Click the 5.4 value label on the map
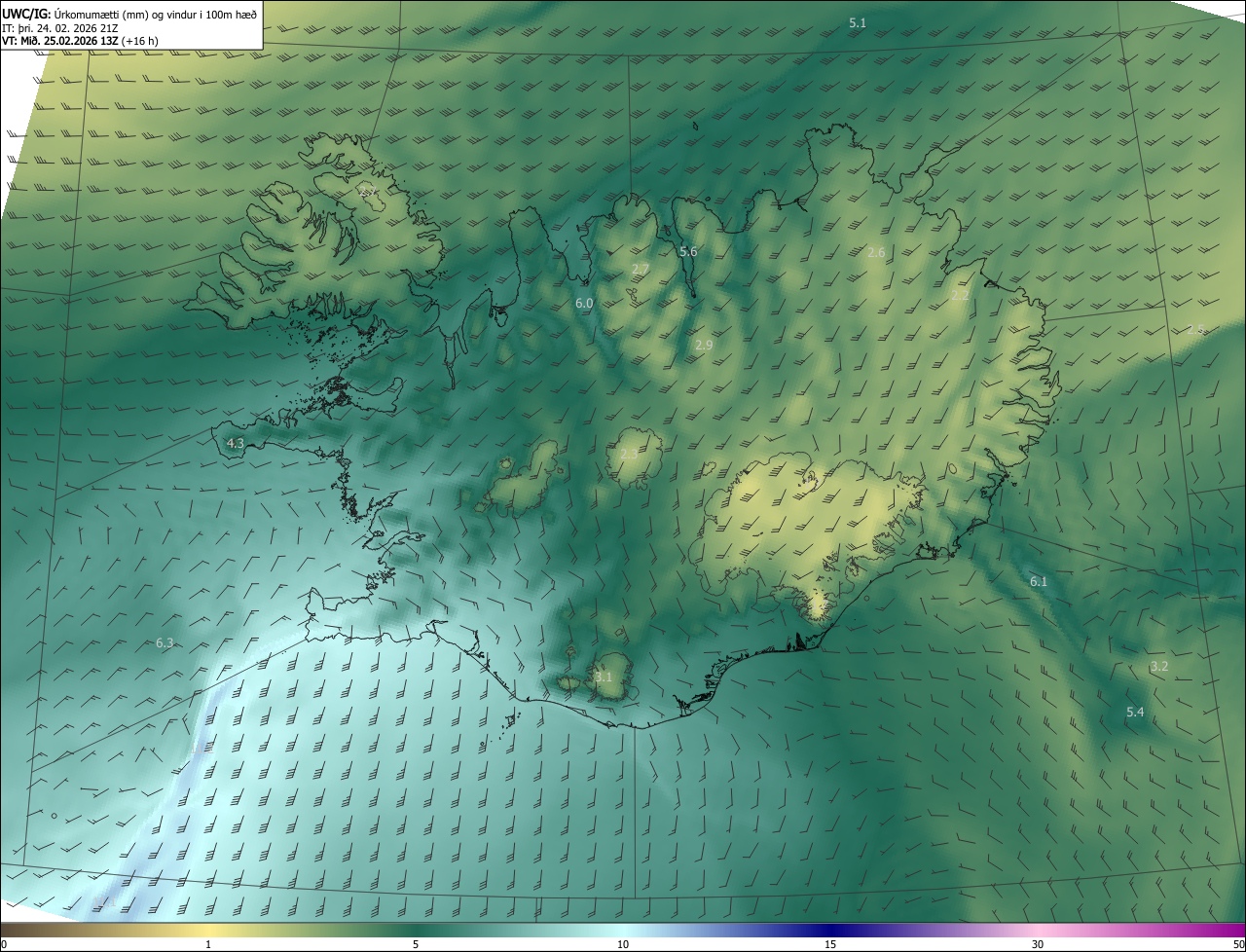 1135,713
